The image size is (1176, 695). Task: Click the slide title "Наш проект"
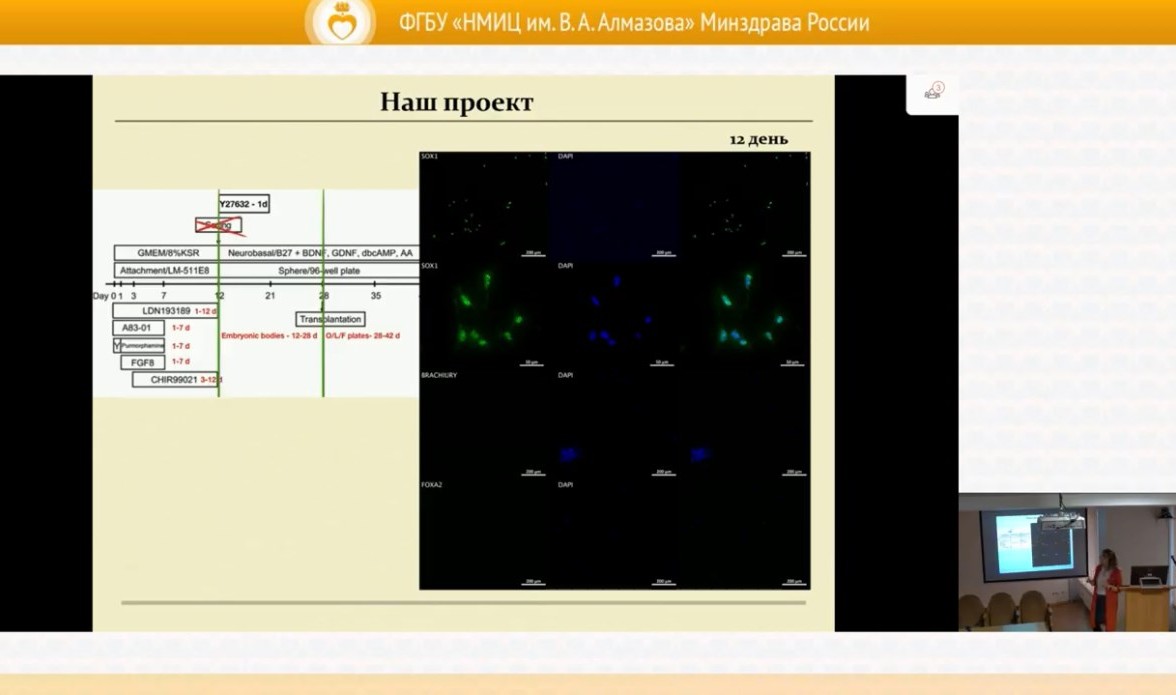click(x=456, y=102)
